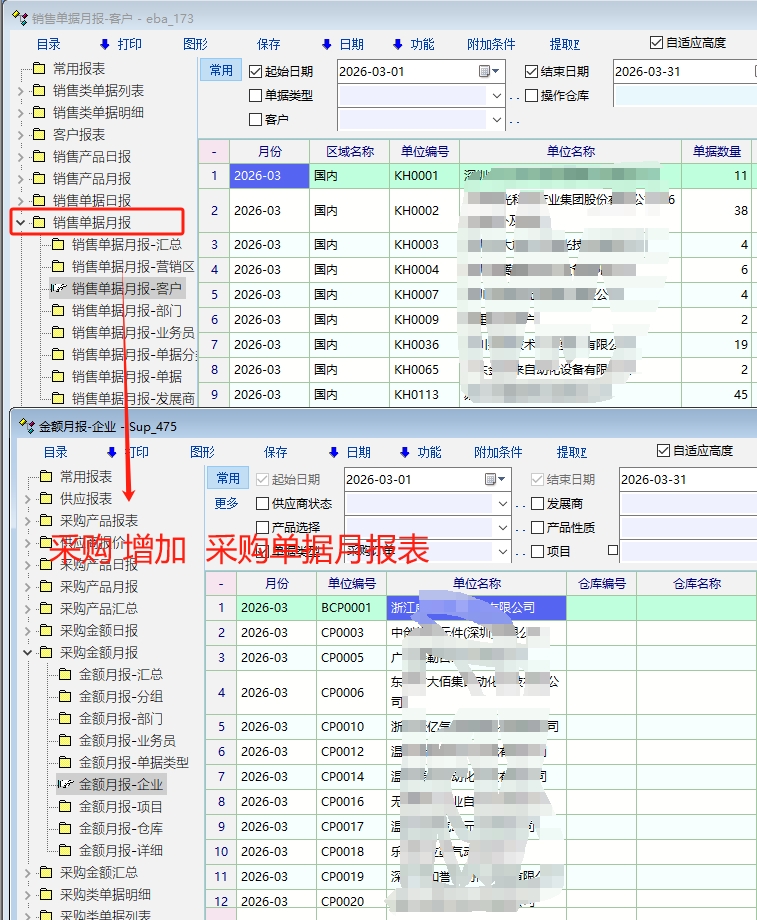
Task: Click 保存 in the sales report toolbar
Action: click(x=269, y=44)
